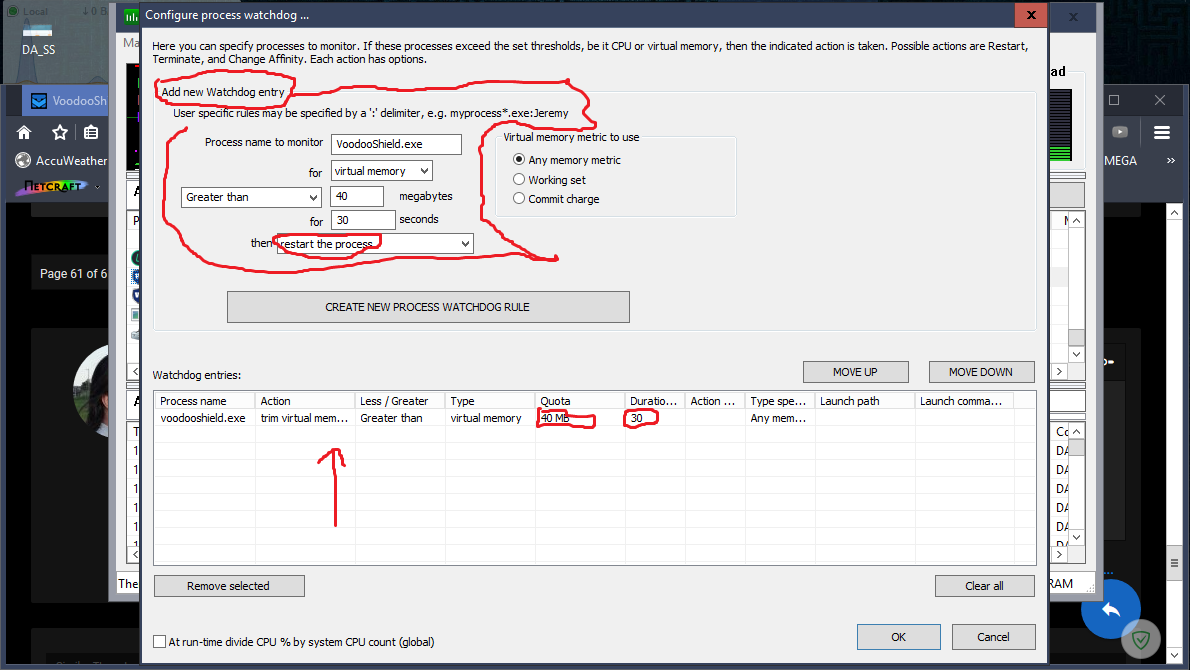This screenshot has height=670, width=1190.
Task: Click the seconds field showing 30
Action: (x=363, y=220)
